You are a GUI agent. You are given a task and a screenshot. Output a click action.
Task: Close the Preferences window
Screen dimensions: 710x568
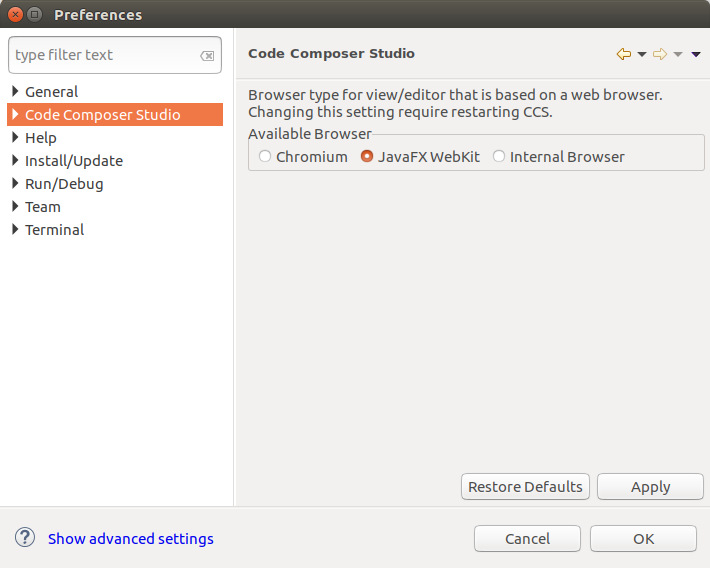click(x=15, y=14)
